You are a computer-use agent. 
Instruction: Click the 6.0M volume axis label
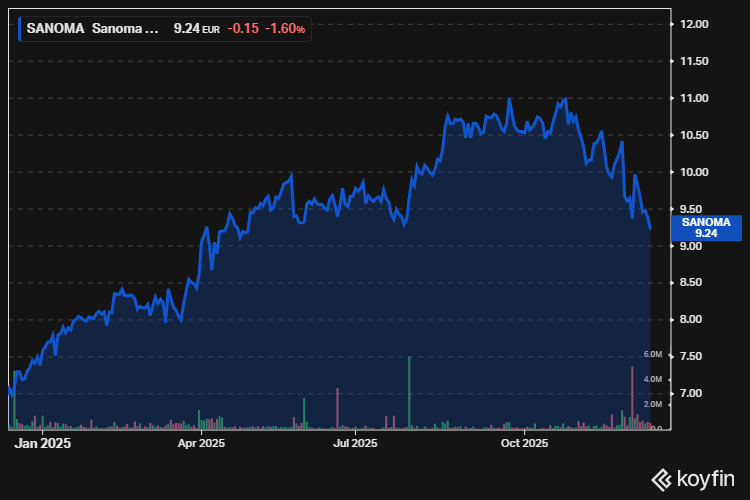[x=653, y=355]
